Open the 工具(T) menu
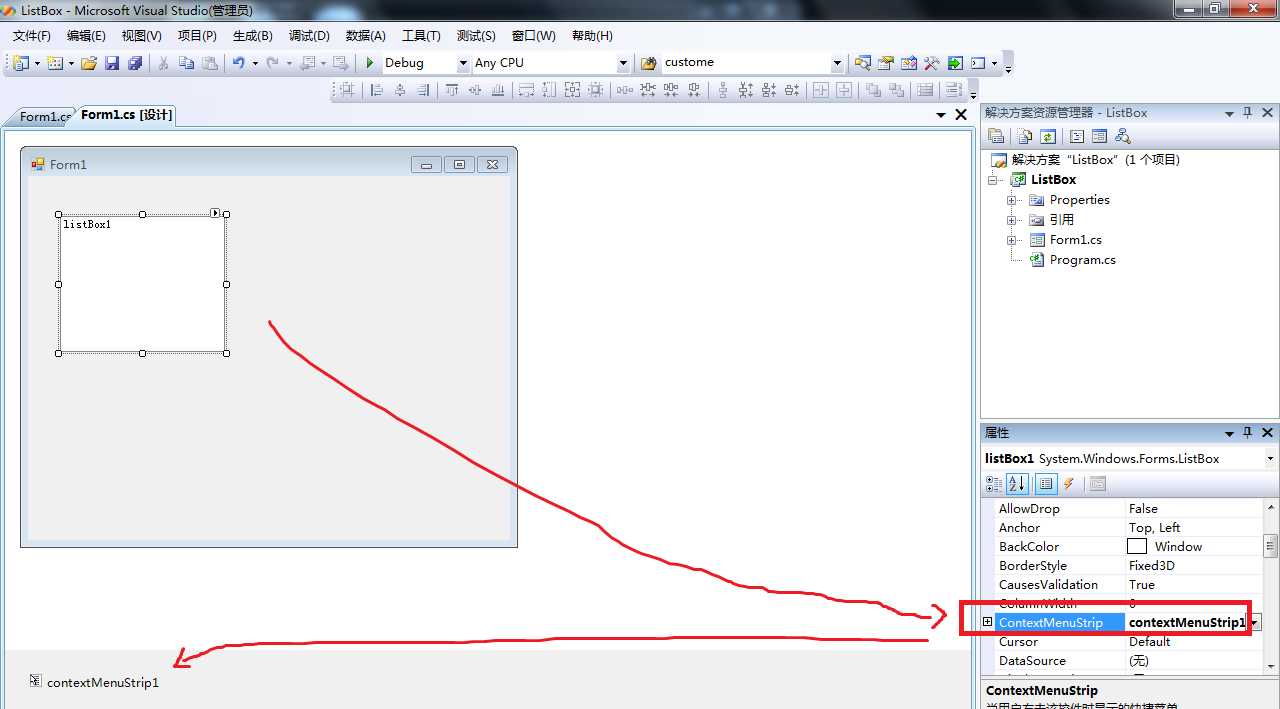1280x709 pixels. pyautogui.click(x=421, y=36)
